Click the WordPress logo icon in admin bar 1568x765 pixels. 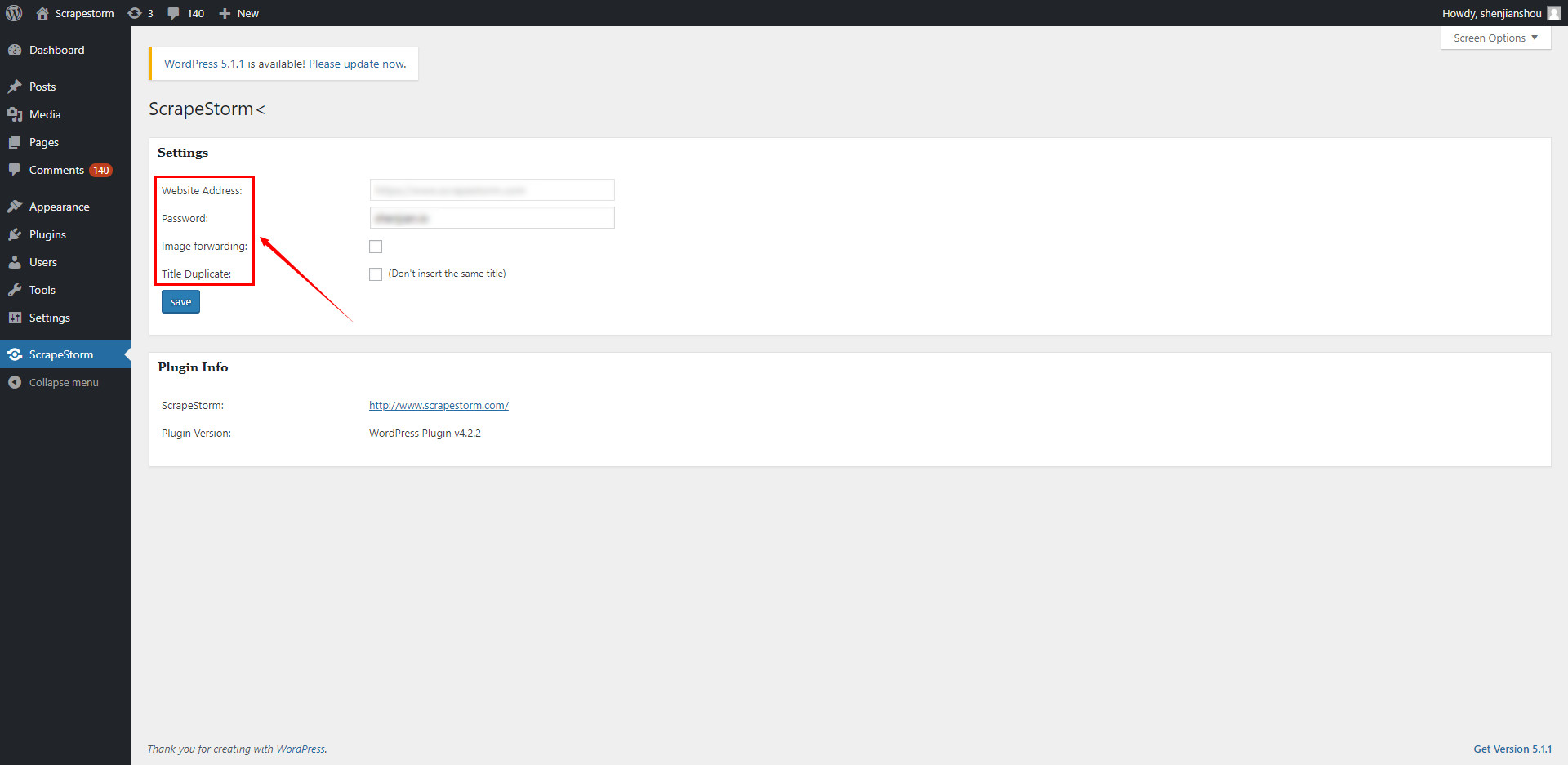pyautogui.click(x=14, y=13)
